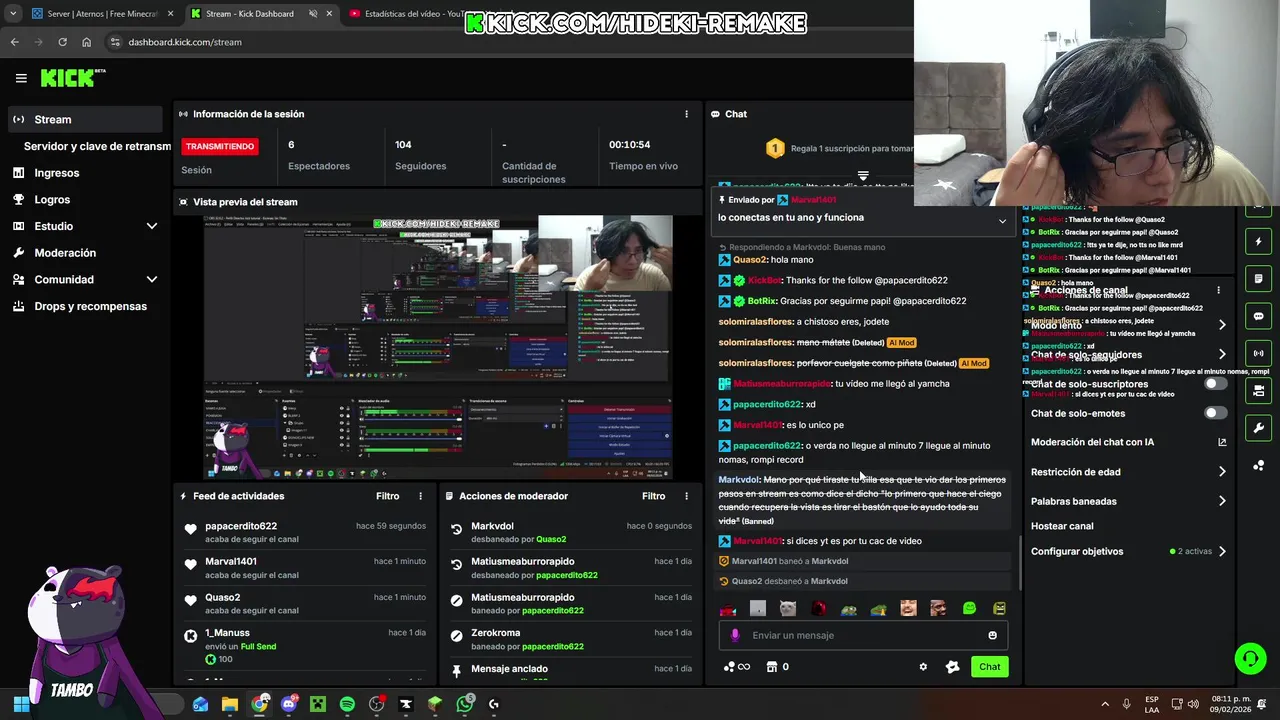Click the star badge icon beside Chat button
The height and width of the screenshot is (720, 1280).
(x=952, y=667)
